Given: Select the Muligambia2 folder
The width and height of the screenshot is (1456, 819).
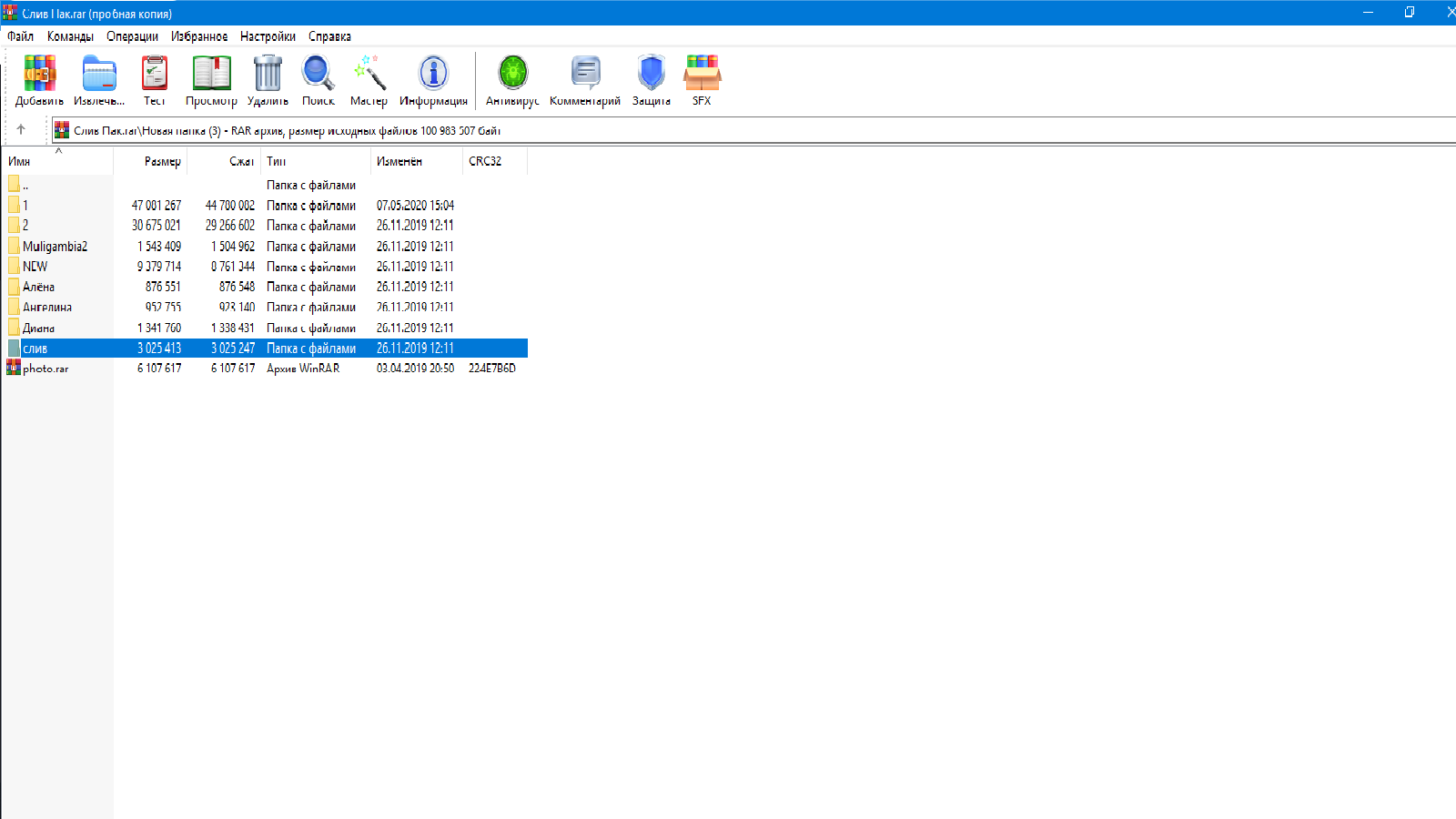Looking at the screenshot, I should (x=55, y=247).
